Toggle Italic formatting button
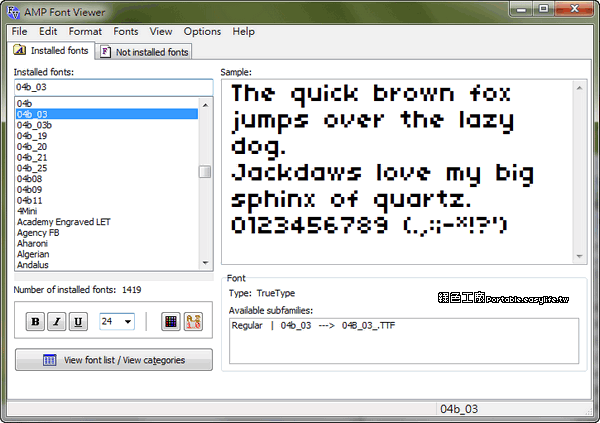600x423 pixels. click(x=57, y=321)
